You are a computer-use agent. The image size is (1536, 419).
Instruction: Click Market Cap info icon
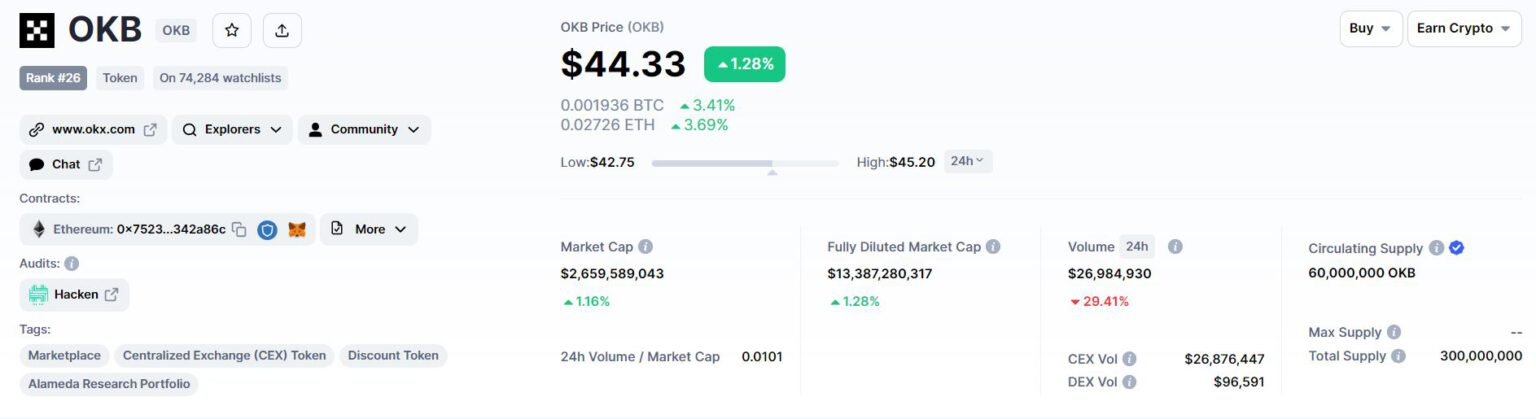[x=646, y=247]
